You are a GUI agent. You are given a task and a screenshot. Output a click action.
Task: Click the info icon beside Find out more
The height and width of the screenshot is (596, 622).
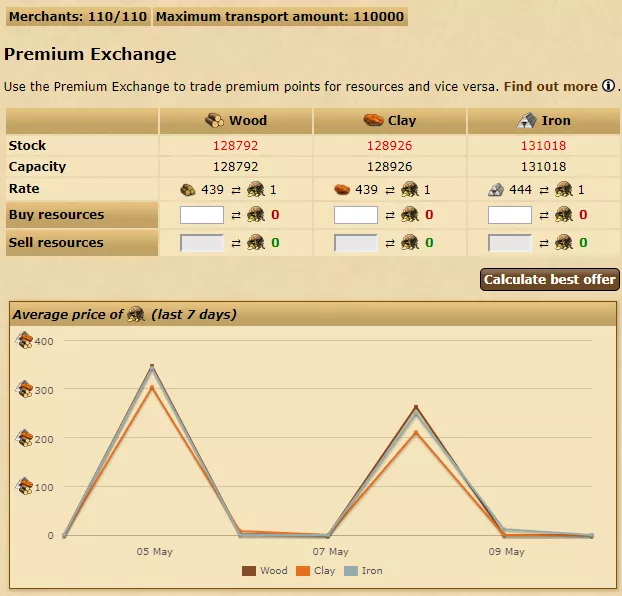tap(608, 87)
